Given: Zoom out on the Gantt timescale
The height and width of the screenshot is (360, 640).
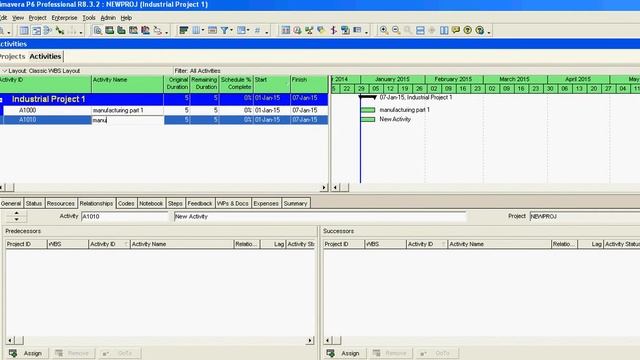Looking at the screenshot, I should [396, 30].
